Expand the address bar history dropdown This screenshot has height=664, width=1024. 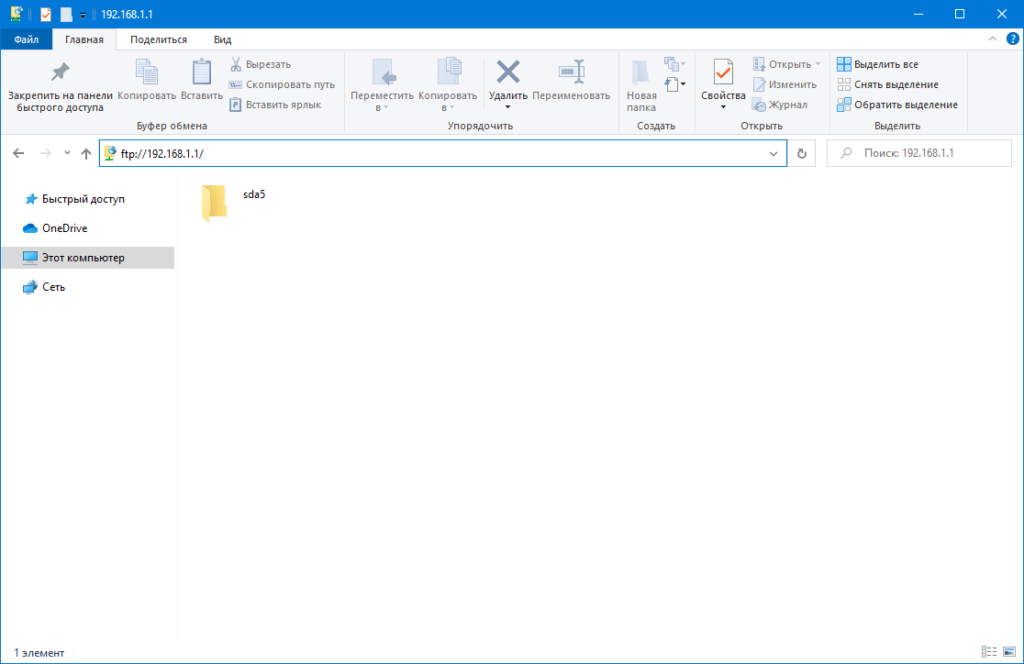coord(773,154)
